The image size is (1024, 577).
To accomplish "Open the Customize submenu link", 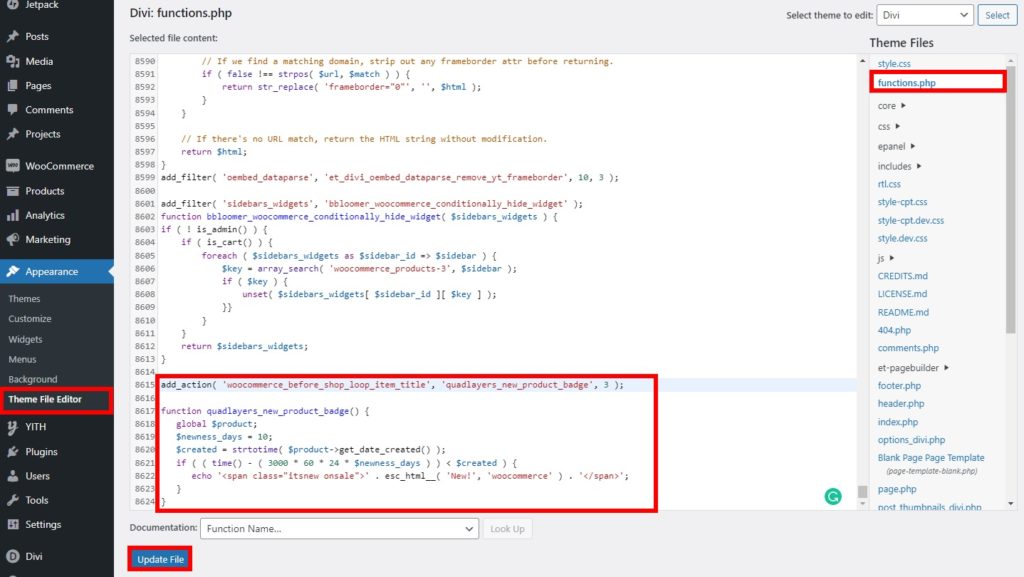I will 29,319.
